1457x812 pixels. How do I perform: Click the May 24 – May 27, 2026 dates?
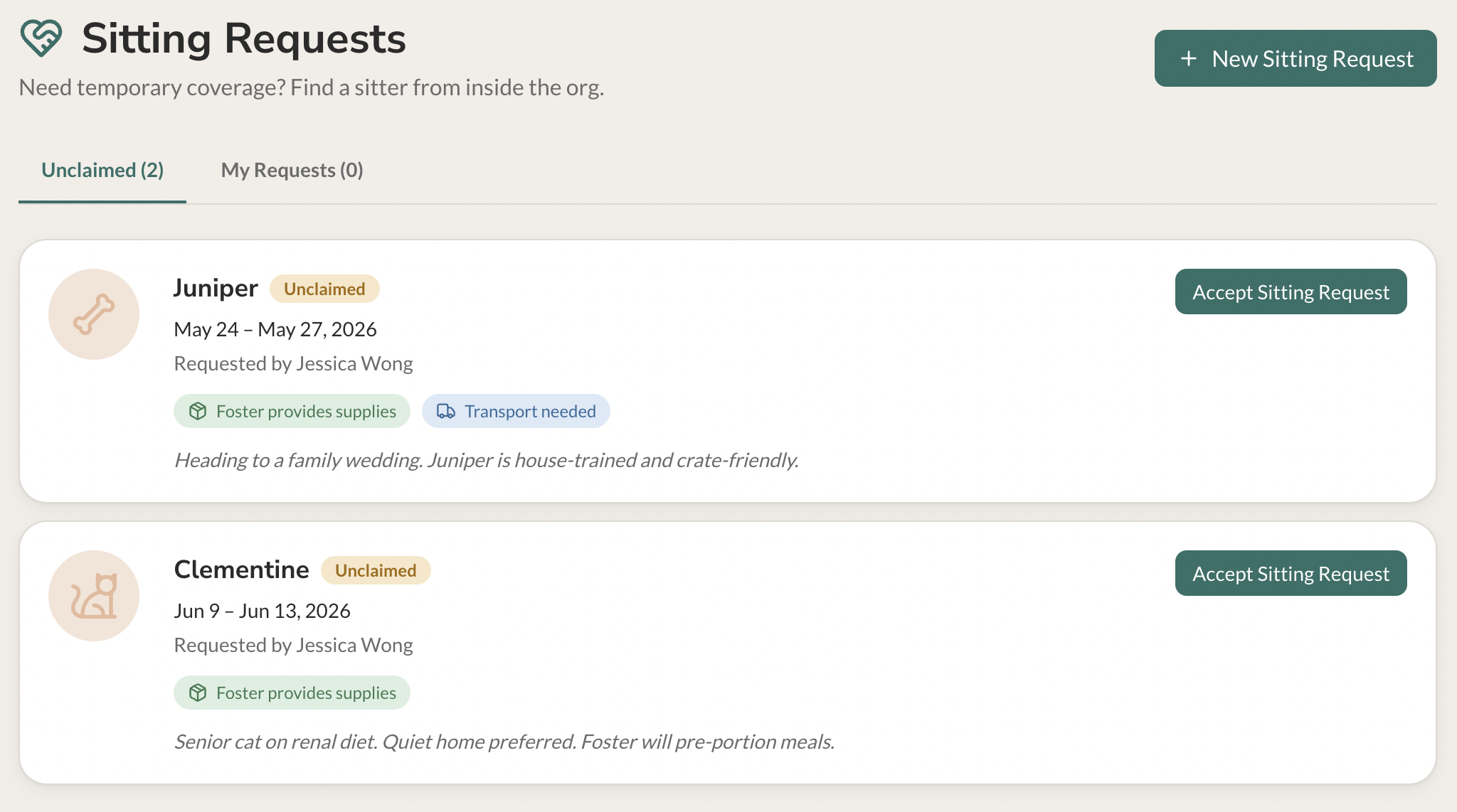(275, 329)
